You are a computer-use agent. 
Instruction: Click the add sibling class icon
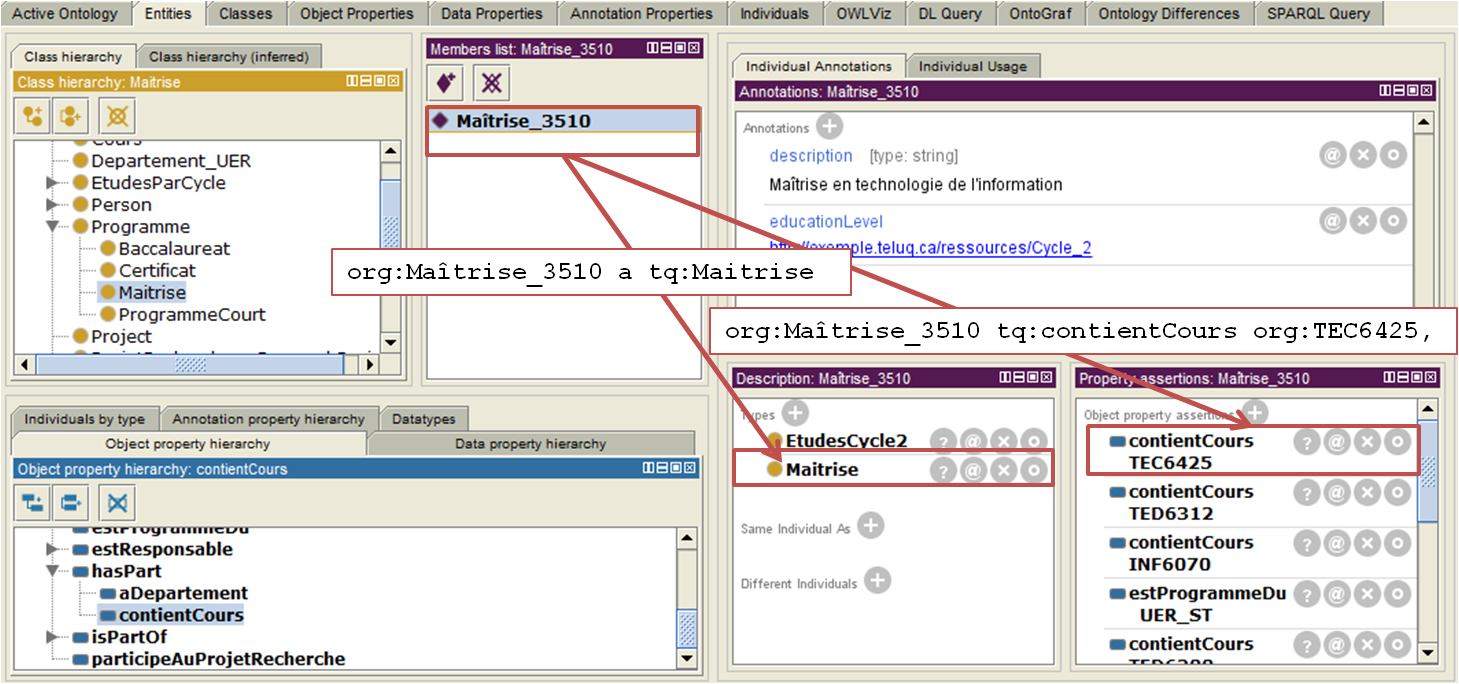pos(71,116)
